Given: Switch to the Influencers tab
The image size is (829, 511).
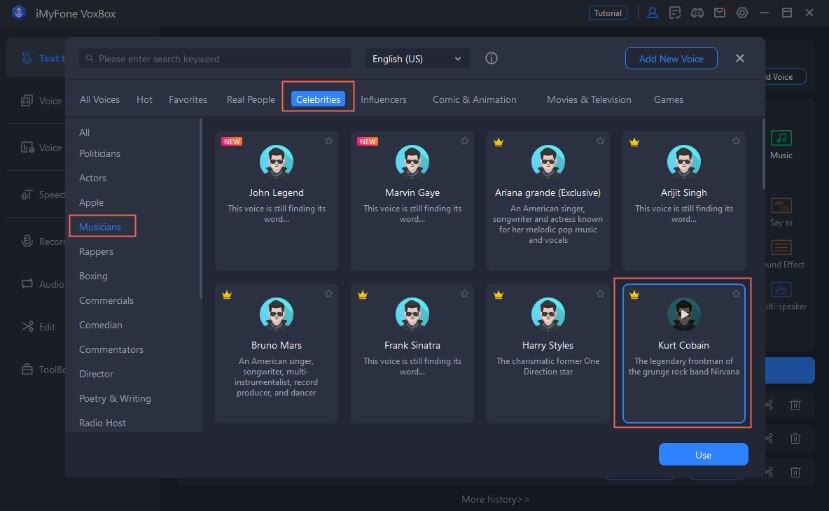Looking at the screenshot, I should [x=383, y=99].
